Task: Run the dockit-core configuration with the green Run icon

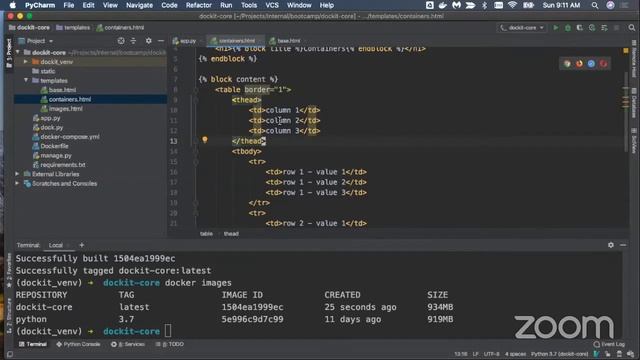Action: point(556,28)
